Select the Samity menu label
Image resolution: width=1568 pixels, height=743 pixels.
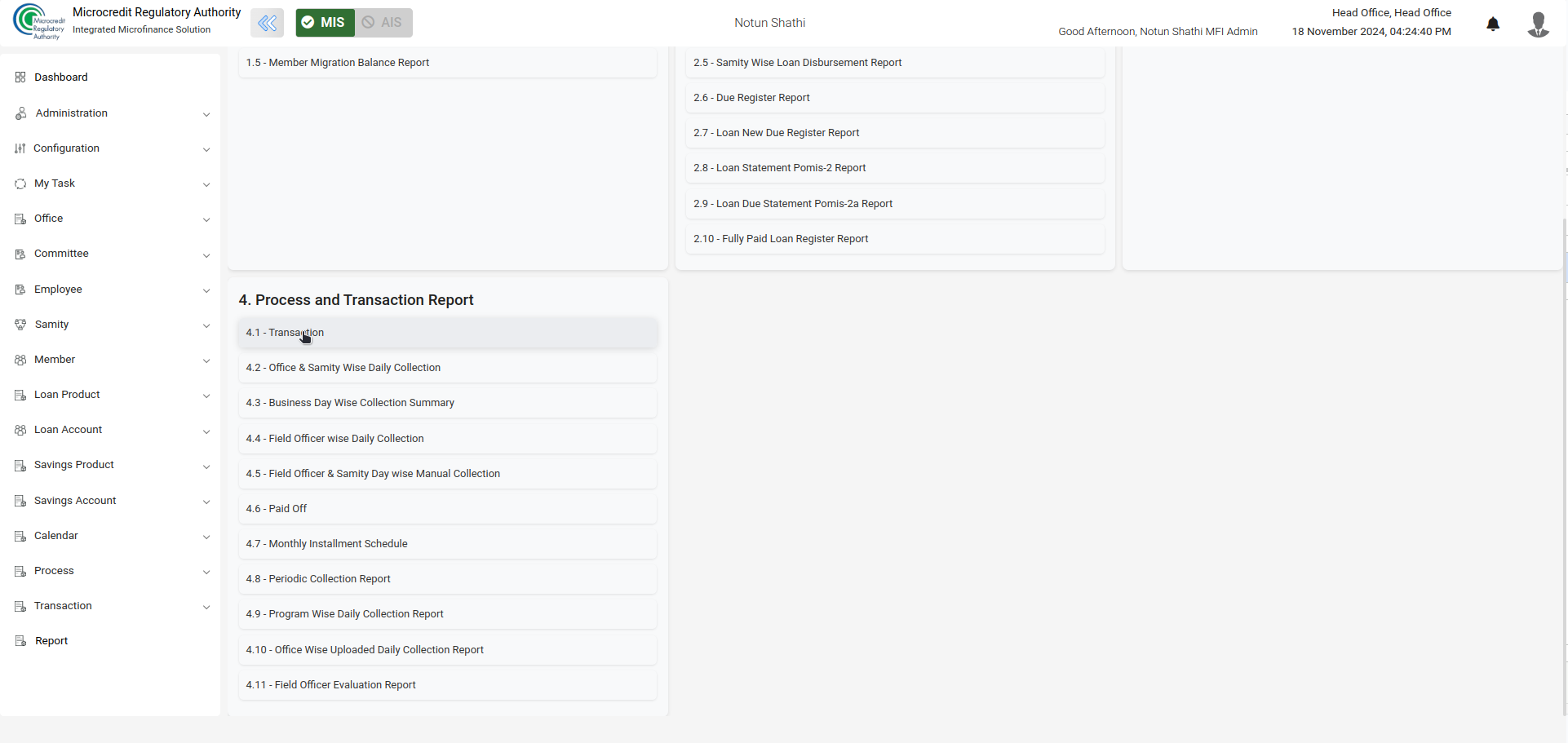point(51,325)
